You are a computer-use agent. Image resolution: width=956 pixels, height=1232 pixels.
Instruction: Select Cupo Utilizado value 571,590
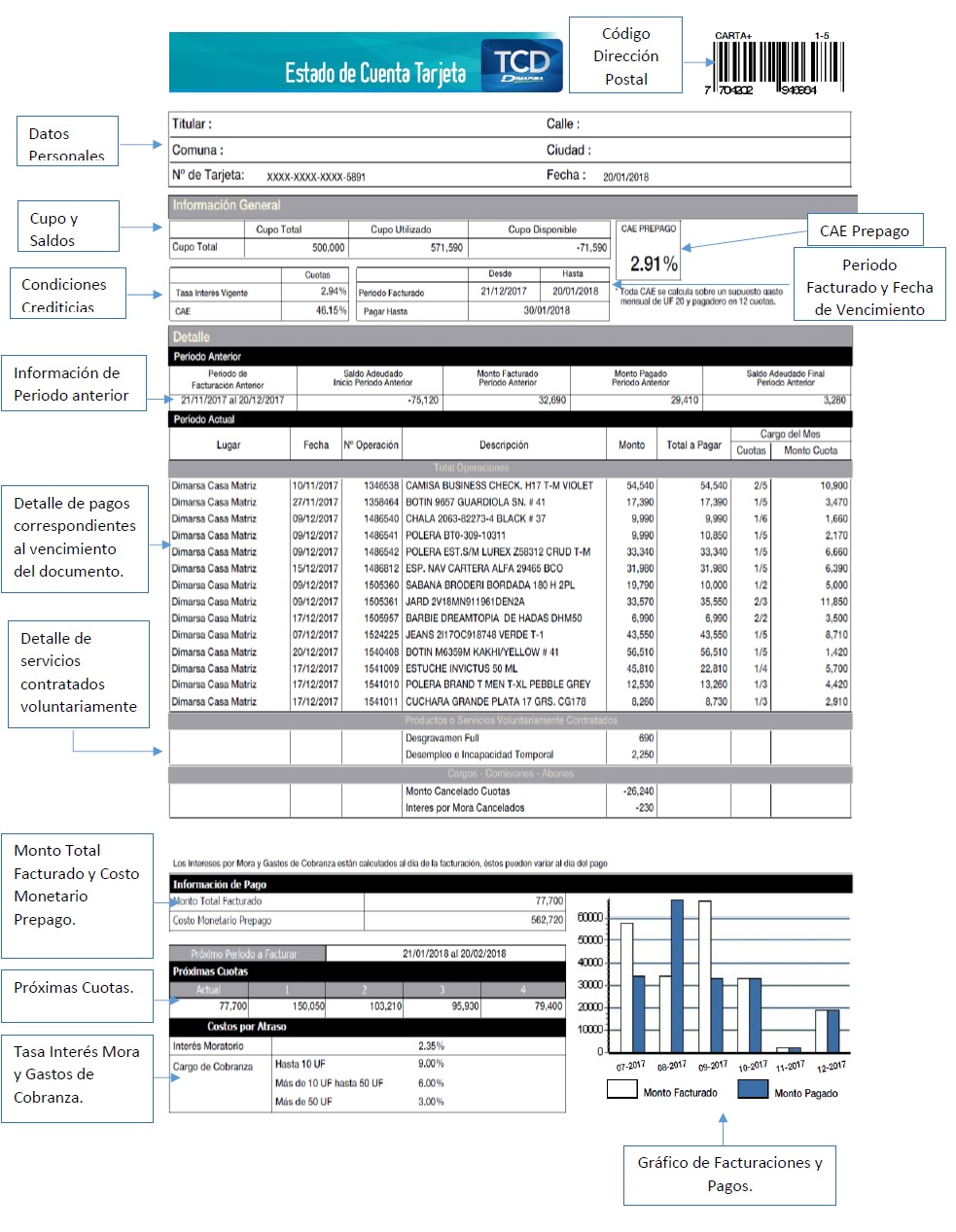pos(446,248)
